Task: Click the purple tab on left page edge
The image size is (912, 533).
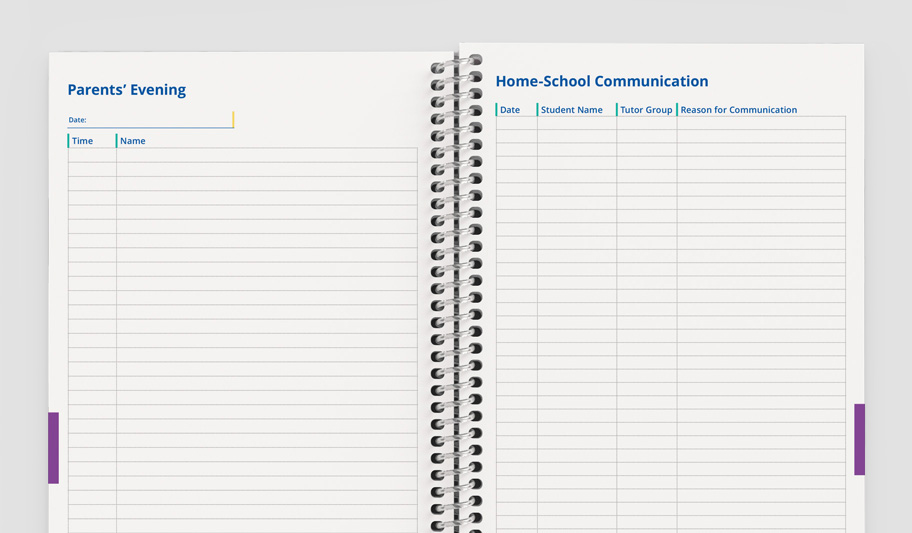Action: [x=54, y=447]
